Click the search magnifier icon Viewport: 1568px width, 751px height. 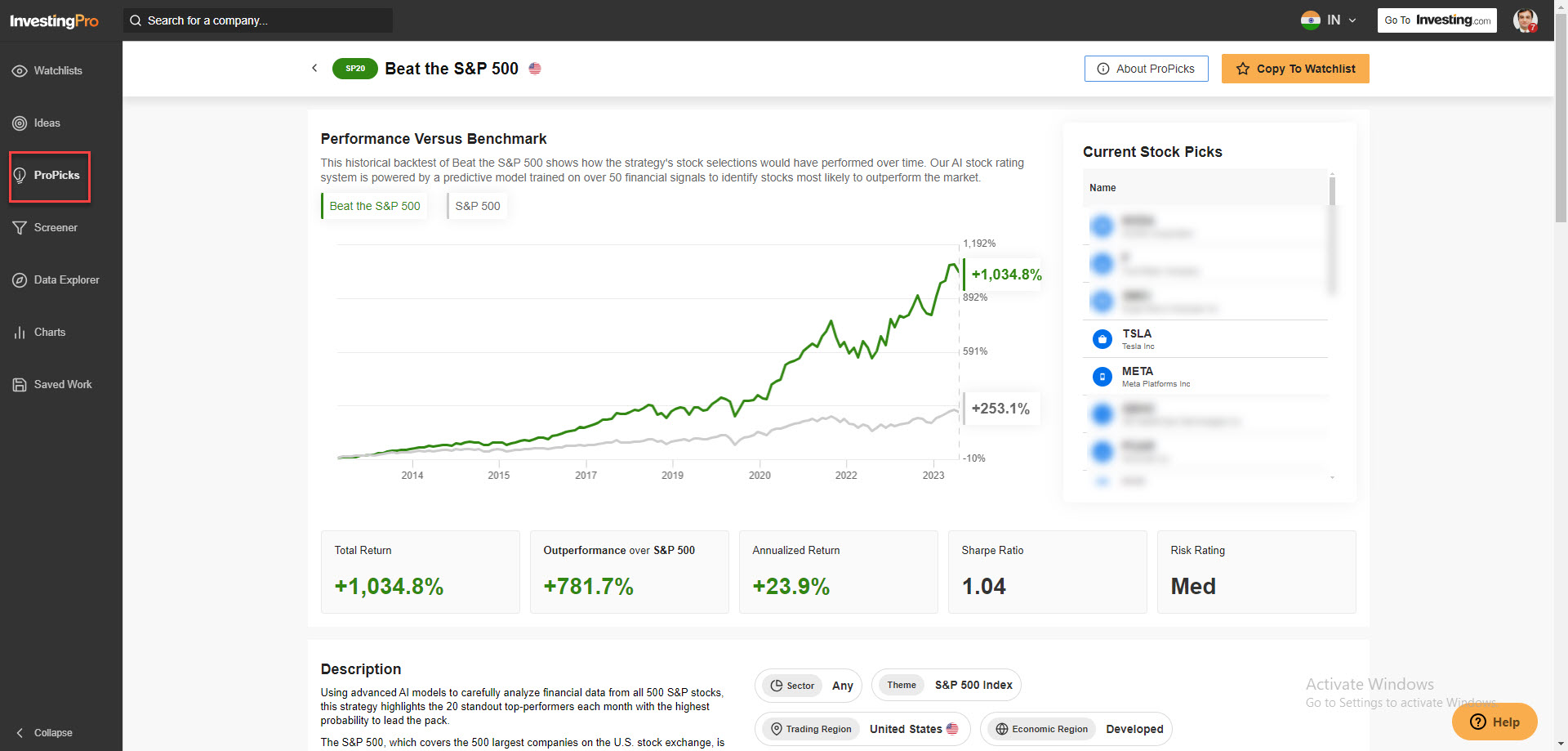[136, 20]
